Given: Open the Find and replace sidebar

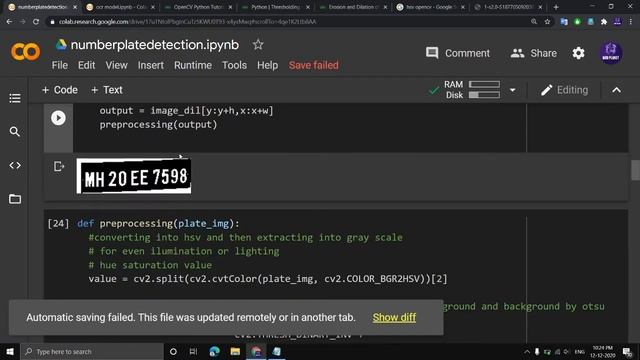Looking at the screenshot, I should [x=15, y=131].
